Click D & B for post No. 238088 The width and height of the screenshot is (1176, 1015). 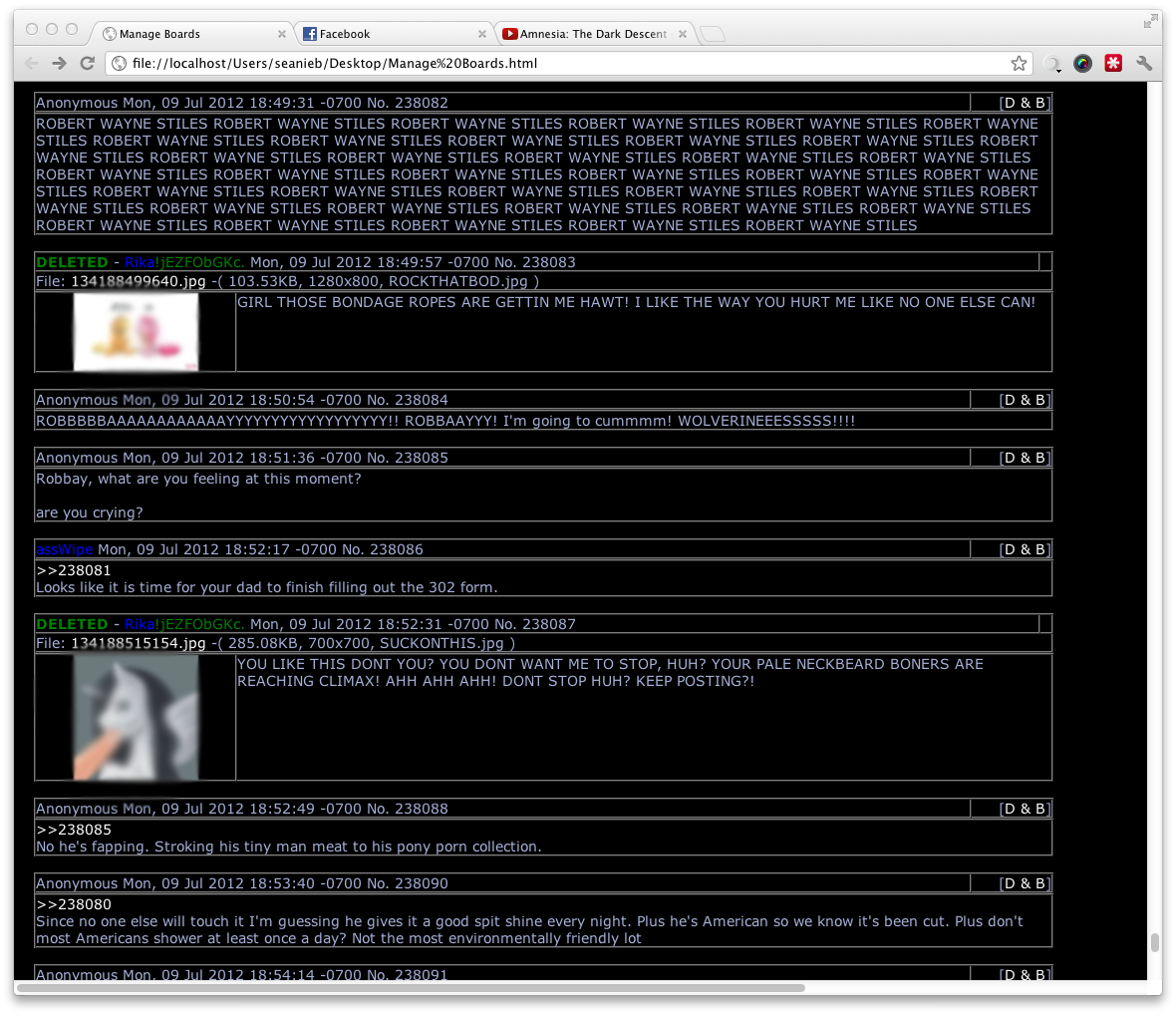point(1025,809)
